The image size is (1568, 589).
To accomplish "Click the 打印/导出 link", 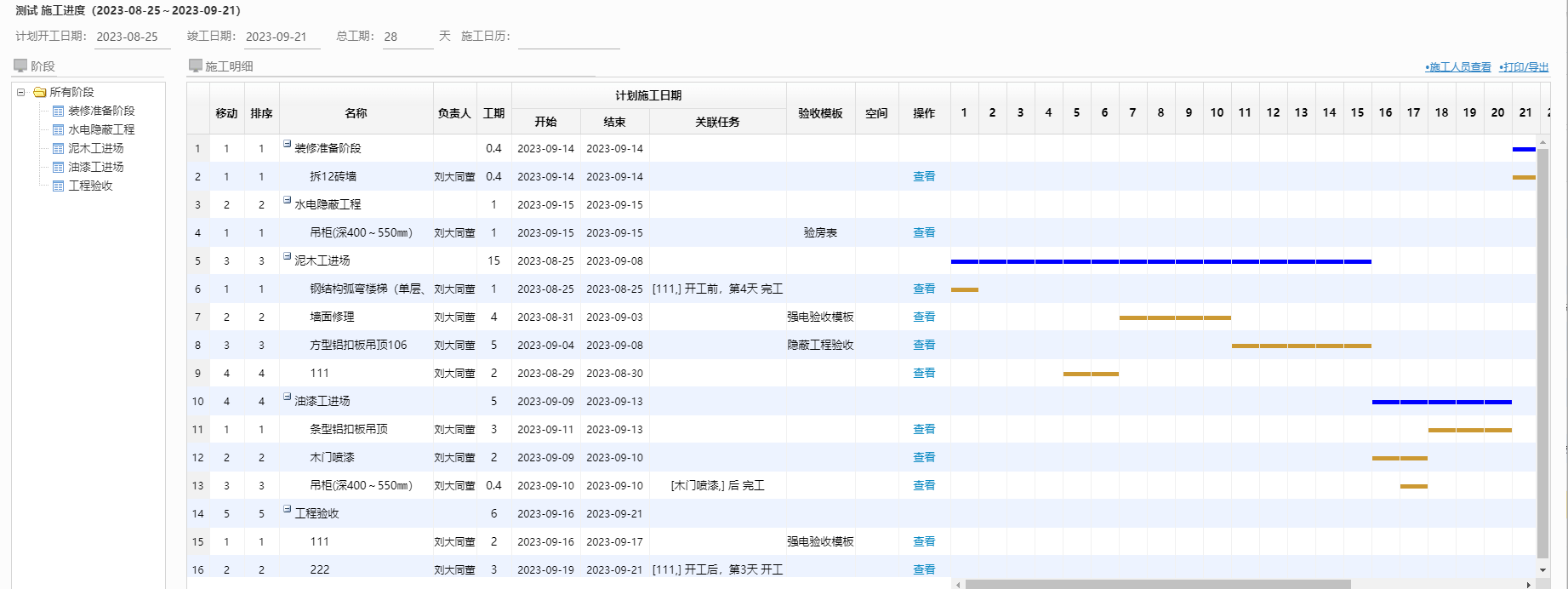I will 1525,67.
